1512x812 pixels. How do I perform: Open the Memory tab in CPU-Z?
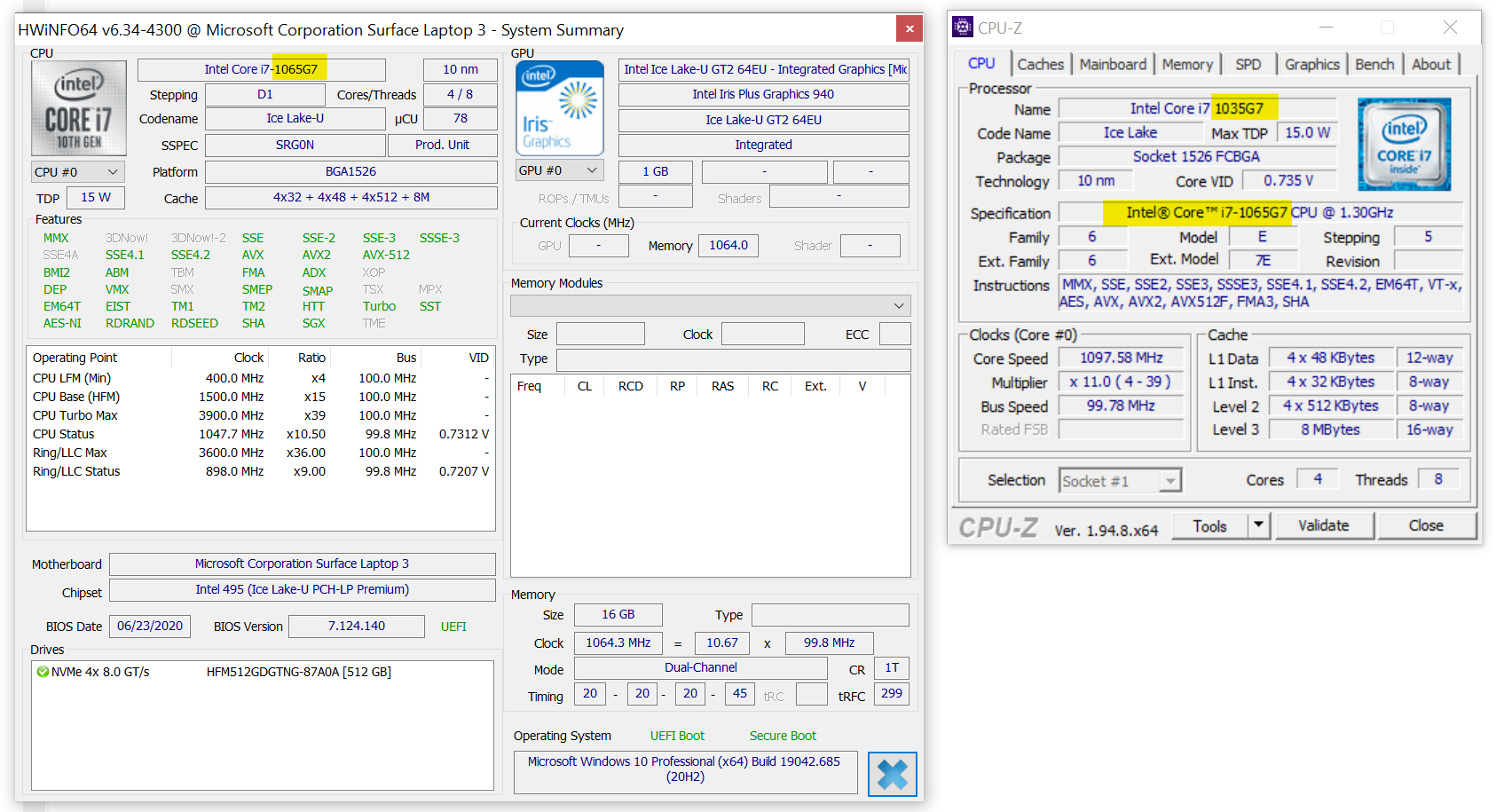tap(1187, 65)
